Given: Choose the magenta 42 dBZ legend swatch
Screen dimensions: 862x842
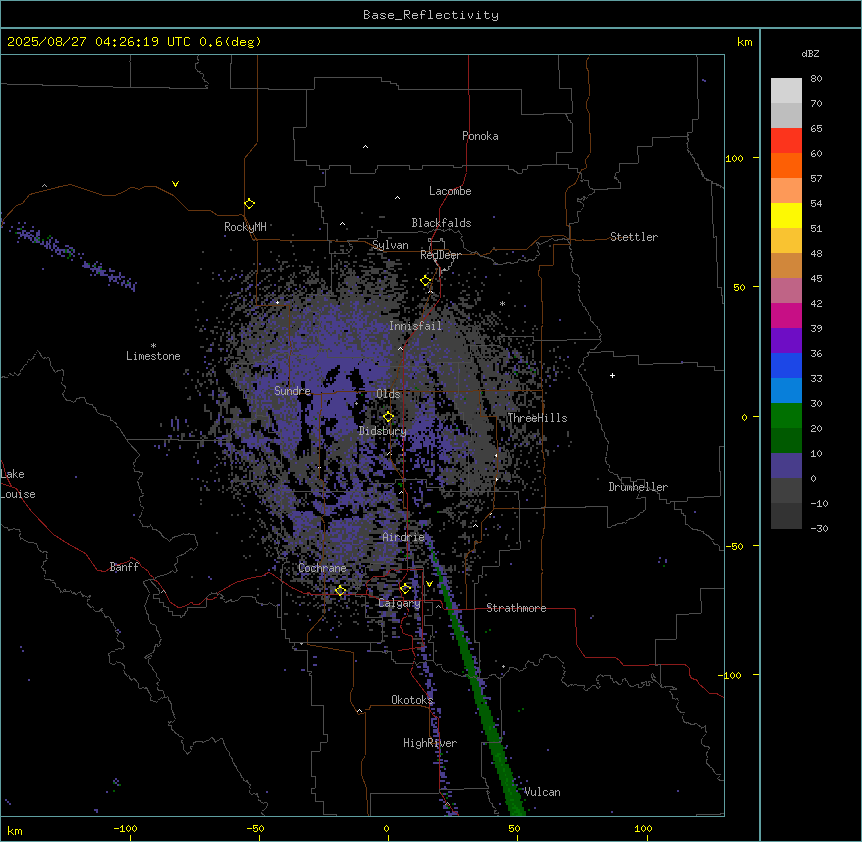Looking at the screenshot, I should (x=786, y=290).
